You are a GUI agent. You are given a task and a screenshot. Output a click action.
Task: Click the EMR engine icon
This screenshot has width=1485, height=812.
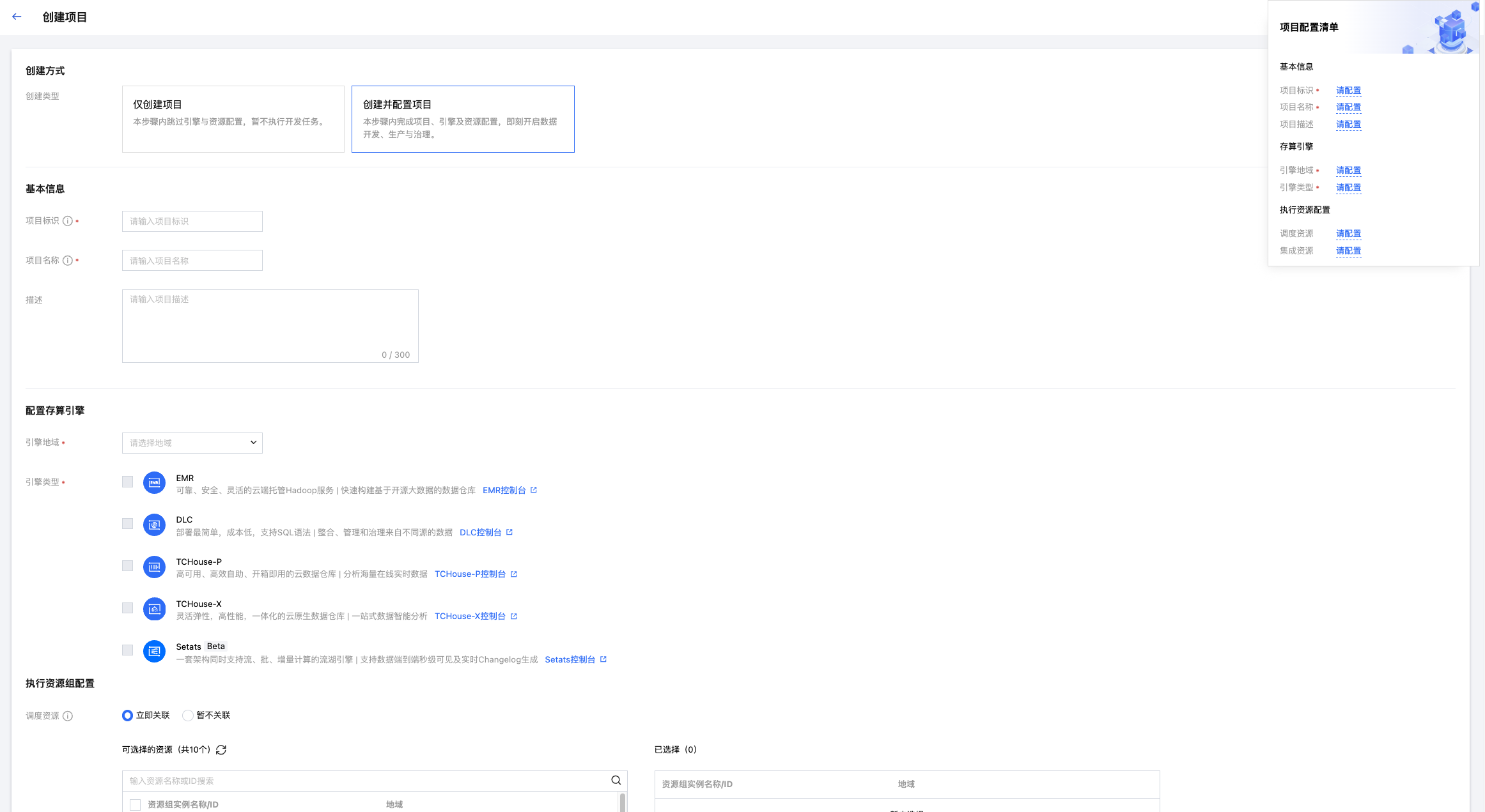tap(154, 483)
